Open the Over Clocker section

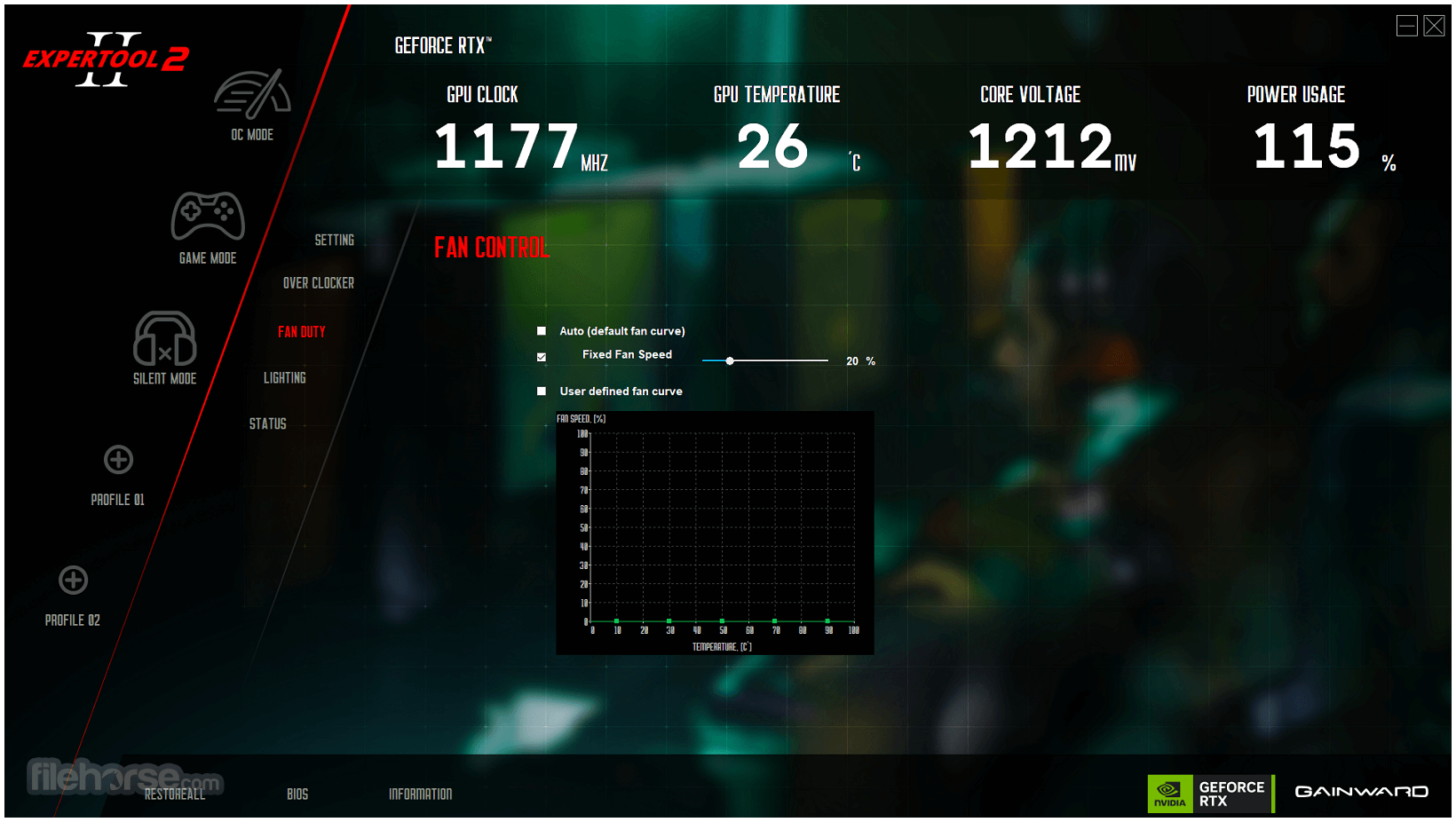point(319,283)
